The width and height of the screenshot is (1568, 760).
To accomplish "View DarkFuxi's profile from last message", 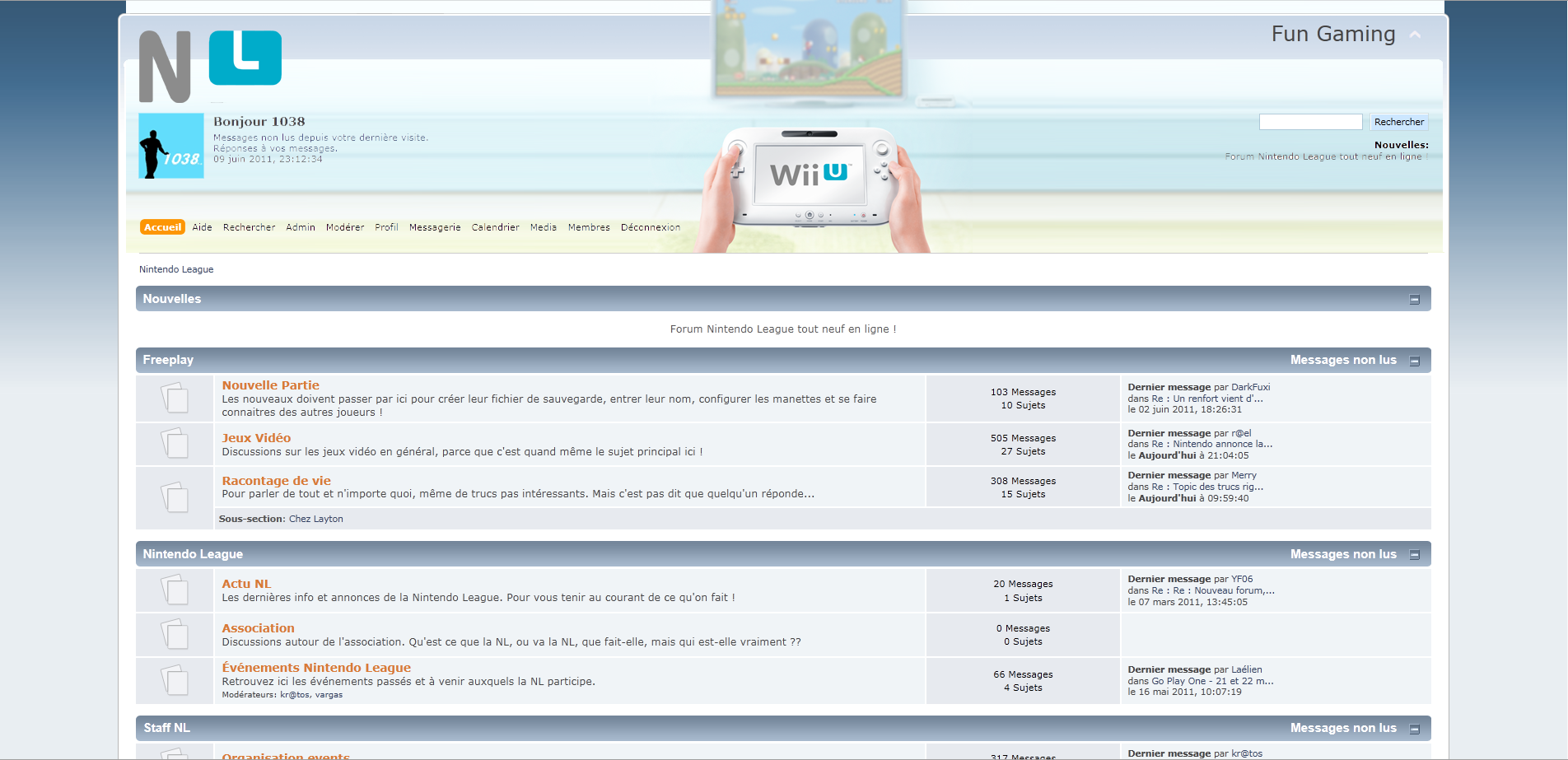I will pyautogui.click(x=1250, y=387).
